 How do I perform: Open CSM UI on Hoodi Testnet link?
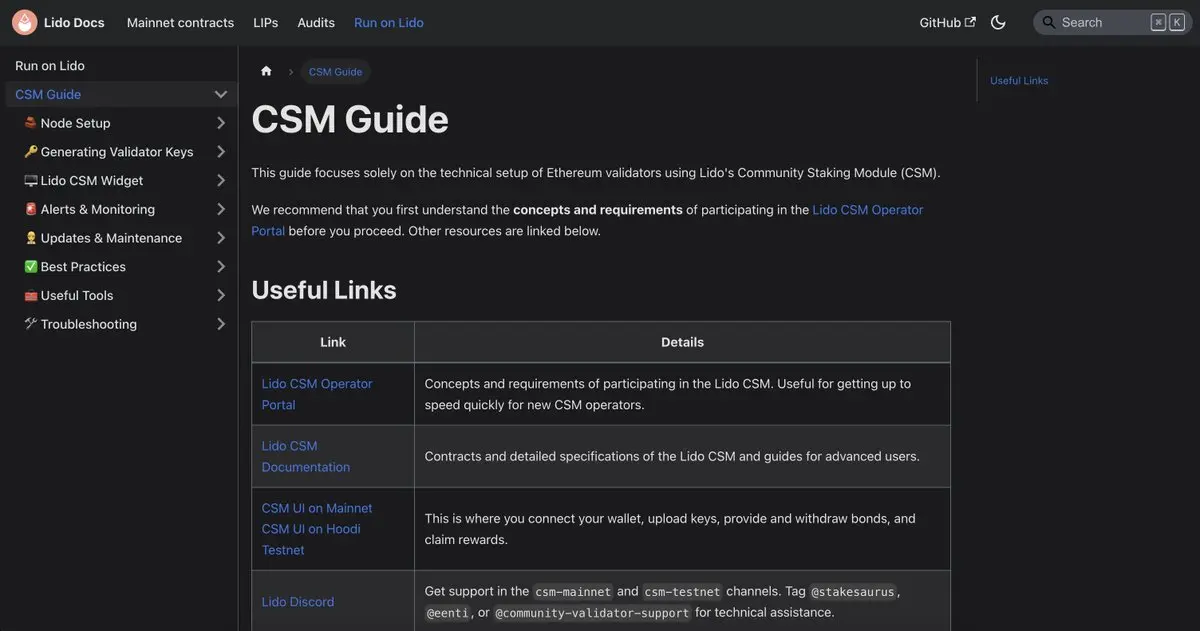point(311,539)
